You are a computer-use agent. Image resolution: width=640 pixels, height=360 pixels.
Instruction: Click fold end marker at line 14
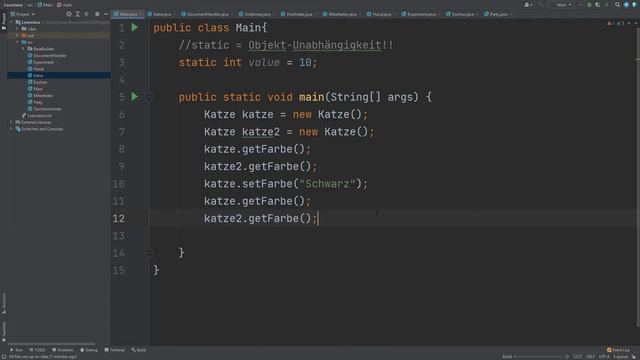pos(149,253)
